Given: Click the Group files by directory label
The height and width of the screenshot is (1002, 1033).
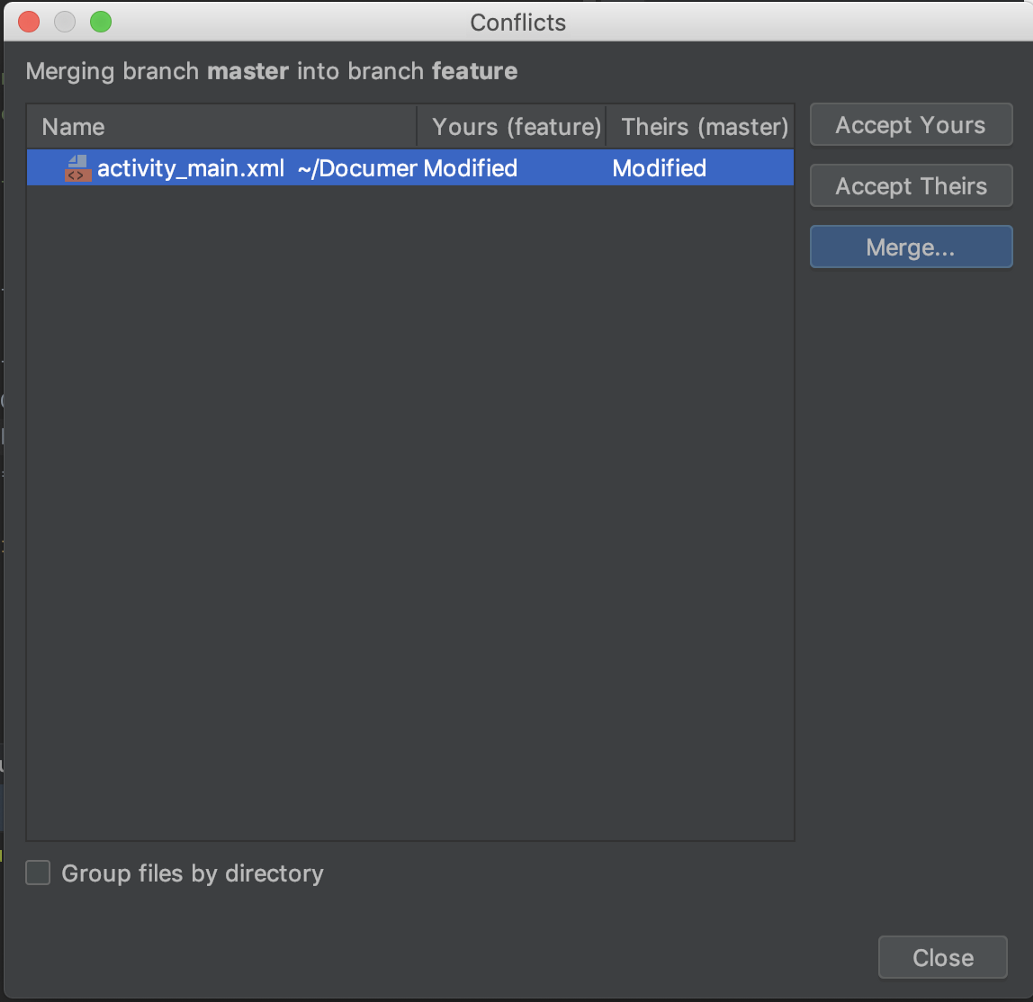Looking at the screenshot, I should tap(192, 873).
